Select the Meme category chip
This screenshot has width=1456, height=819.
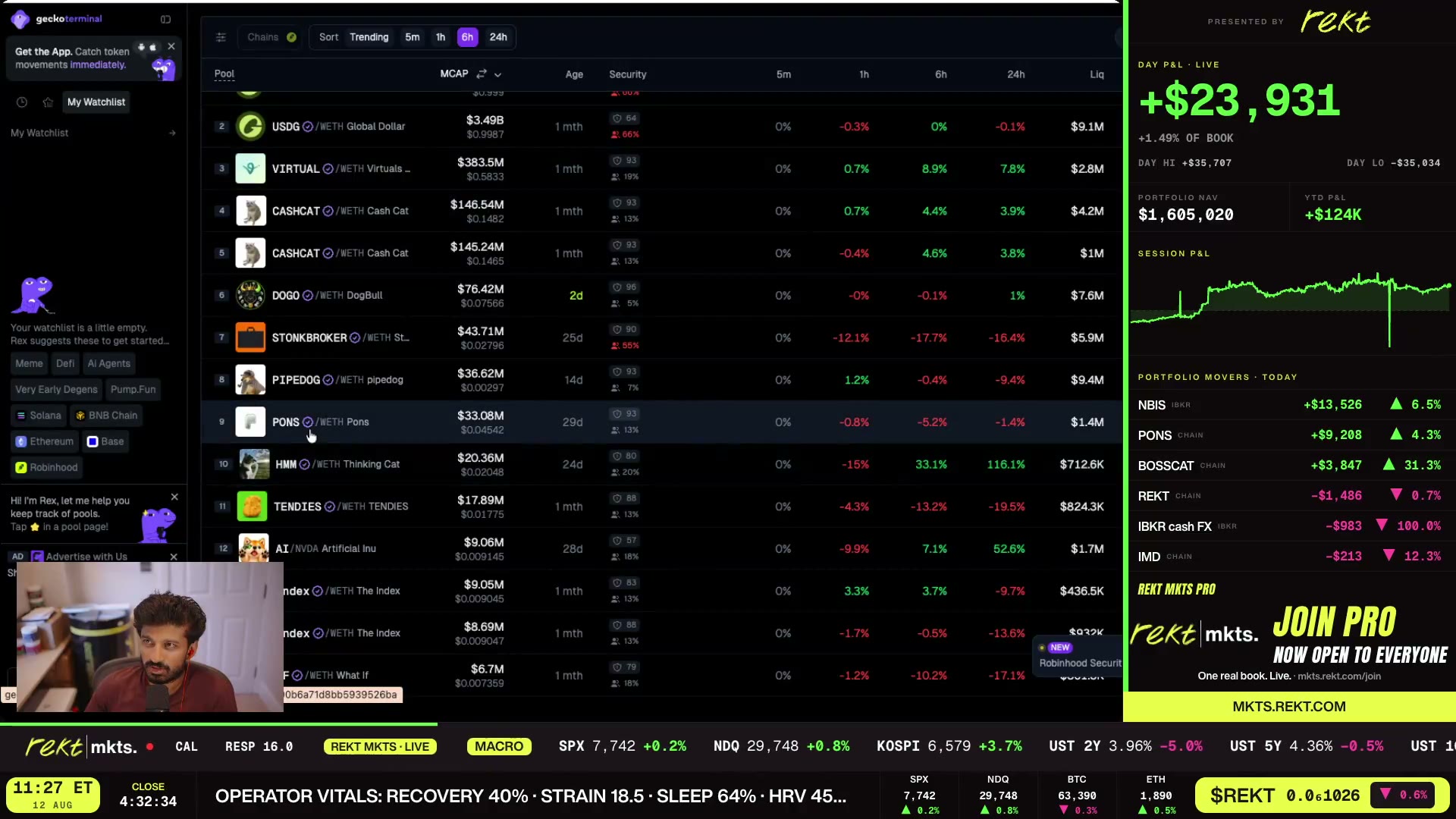point(29,364)
